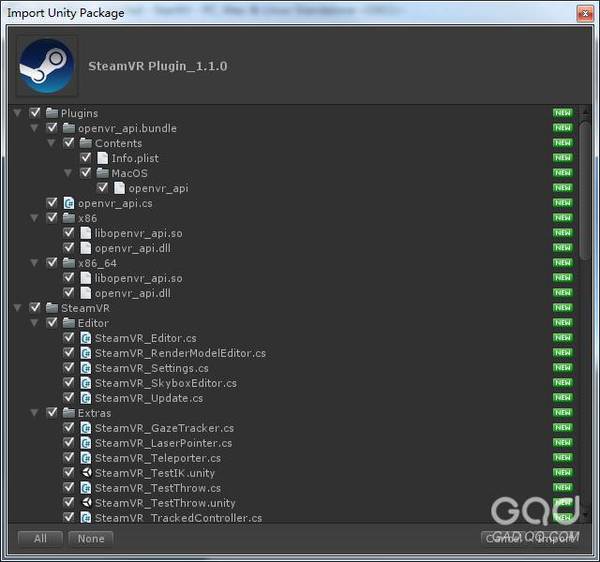Click the NEW badge on the Plugins row
Screen dimensions: 600x562
tap(562, 113)
